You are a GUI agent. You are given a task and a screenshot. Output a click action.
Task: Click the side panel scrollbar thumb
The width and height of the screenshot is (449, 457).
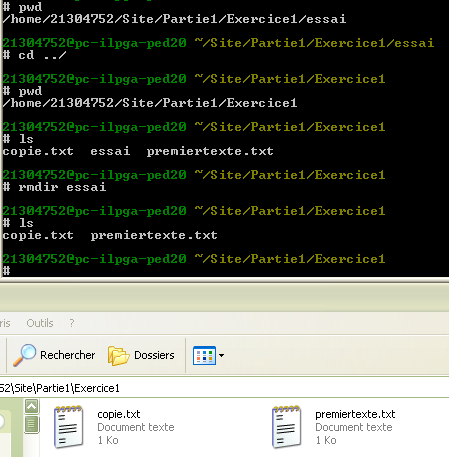tap(32, 424)
